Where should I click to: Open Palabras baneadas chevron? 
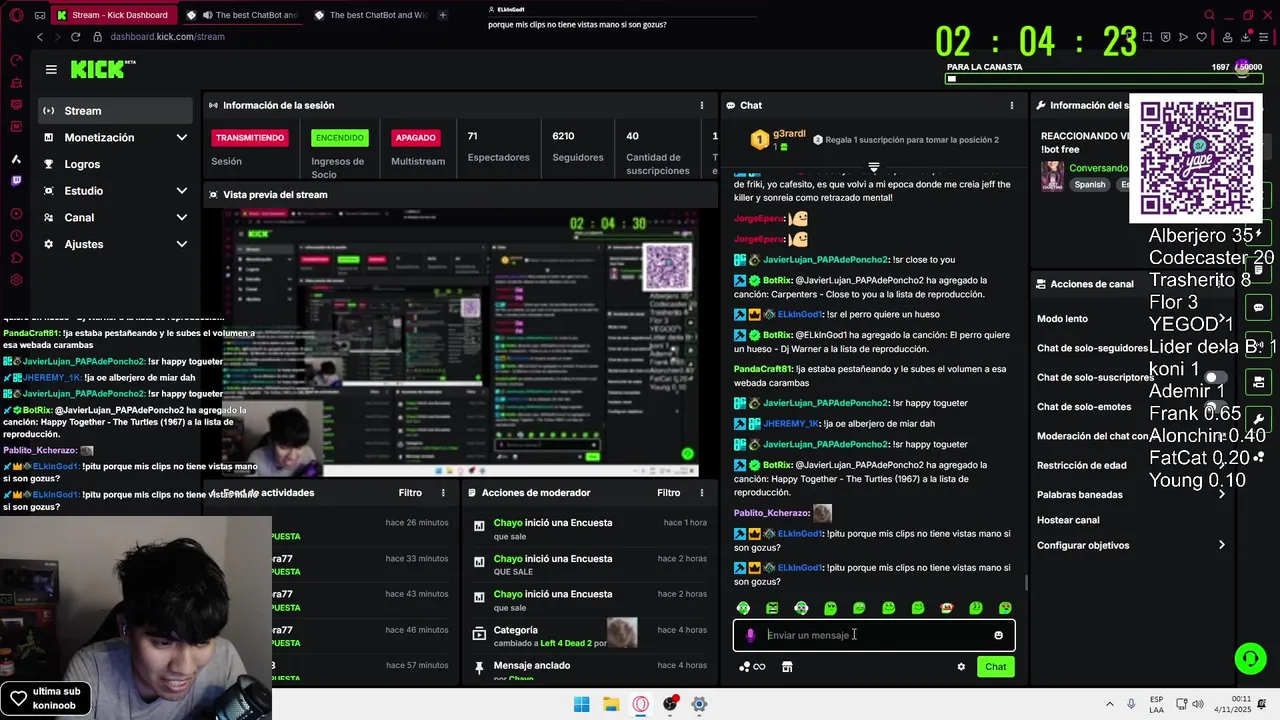point(1221,495)
